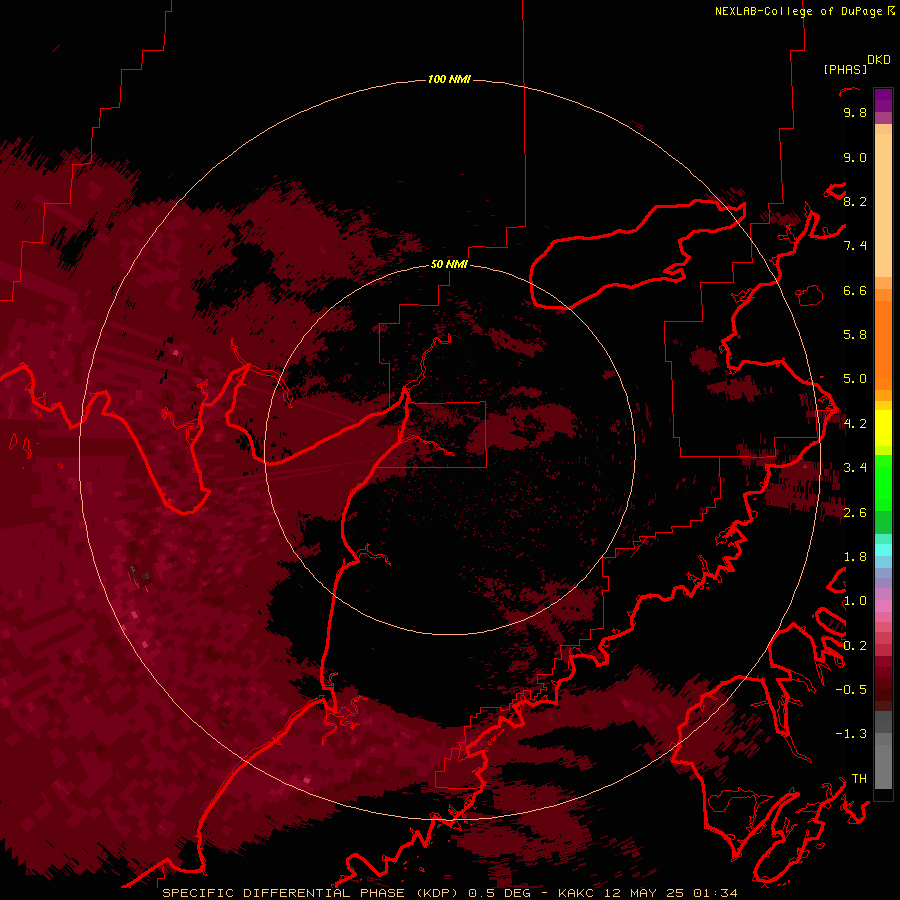This screenshot has height=900, width=900.
Task: Select the 5.8 value on the scale
Action: (855, 335)
